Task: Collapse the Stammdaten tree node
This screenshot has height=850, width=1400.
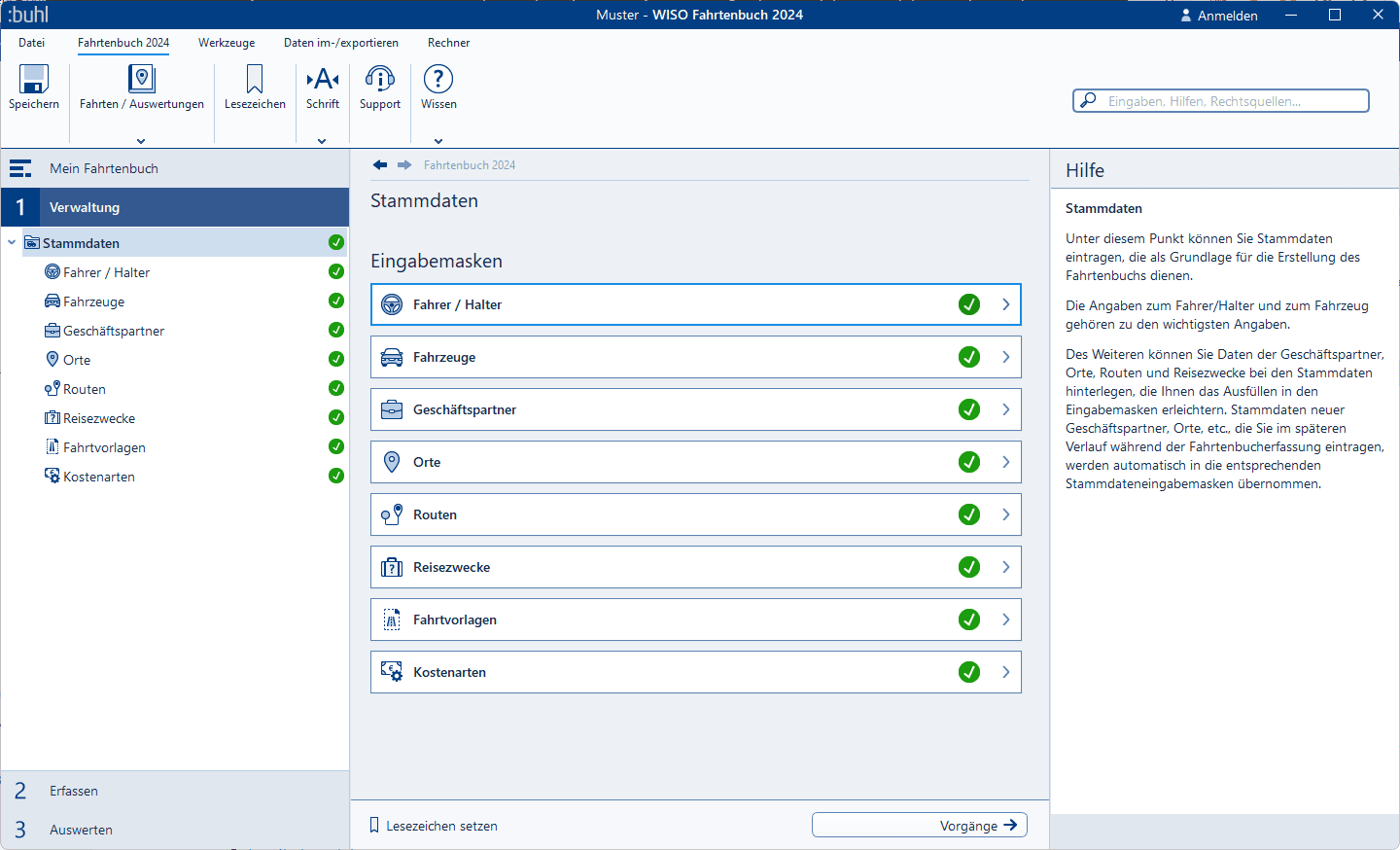Action: click(12, 243)
